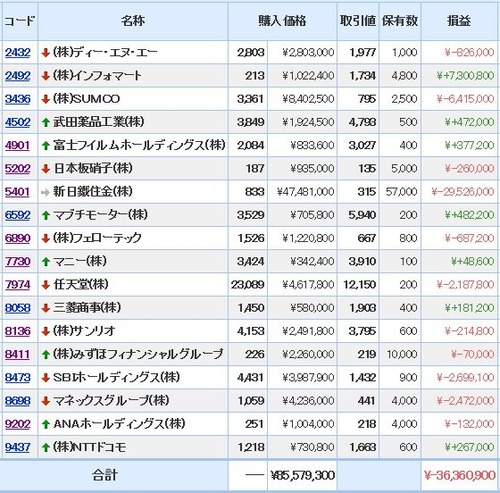Viewport: 500px width, 493px height.
Task: Click purchase amount ¥47,481,000
Action: (305, 192)
